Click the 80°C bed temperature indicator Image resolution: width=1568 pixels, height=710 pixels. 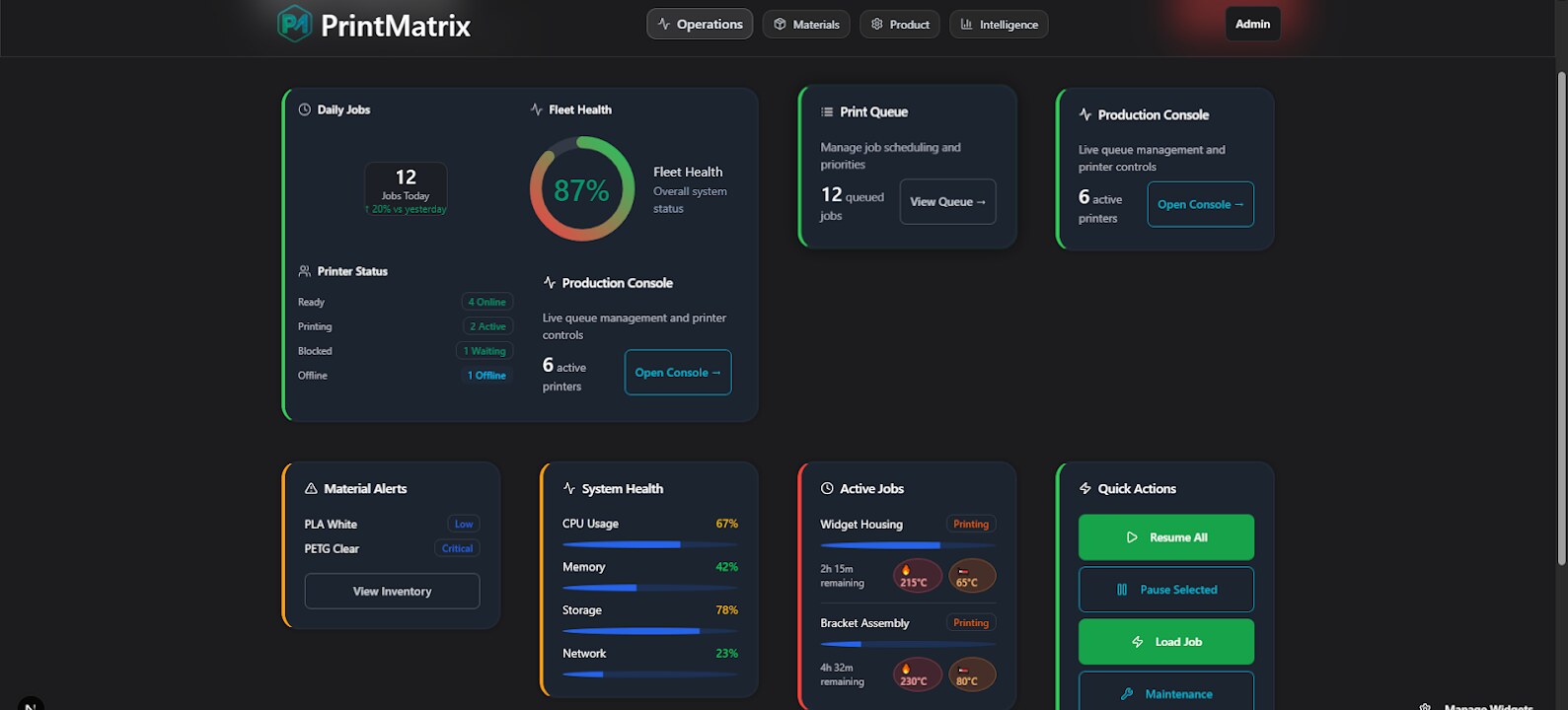(972, 674)
